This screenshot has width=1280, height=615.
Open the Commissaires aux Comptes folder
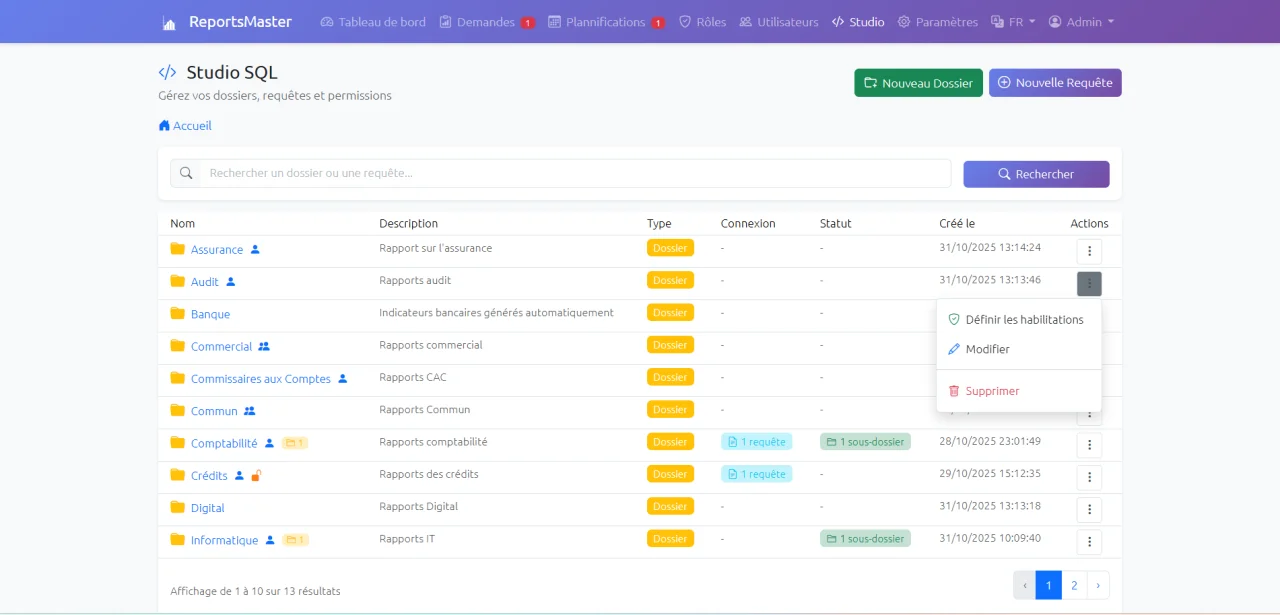click(261, 379)
